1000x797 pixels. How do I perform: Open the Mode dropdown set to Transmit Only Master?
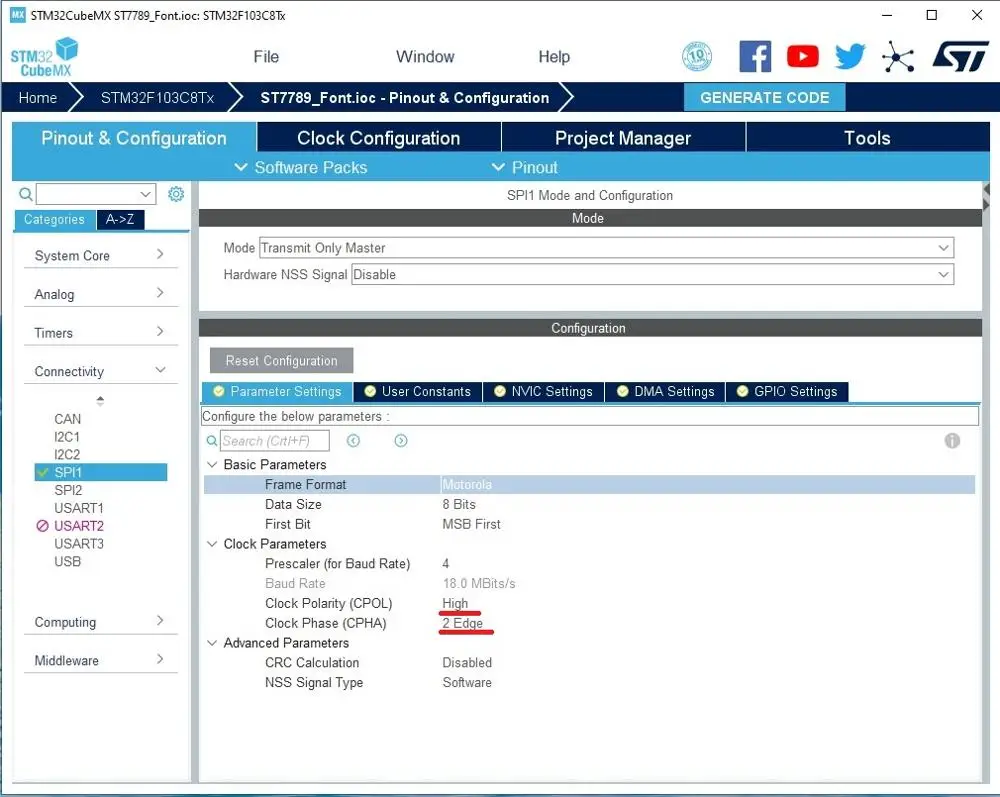606,247
